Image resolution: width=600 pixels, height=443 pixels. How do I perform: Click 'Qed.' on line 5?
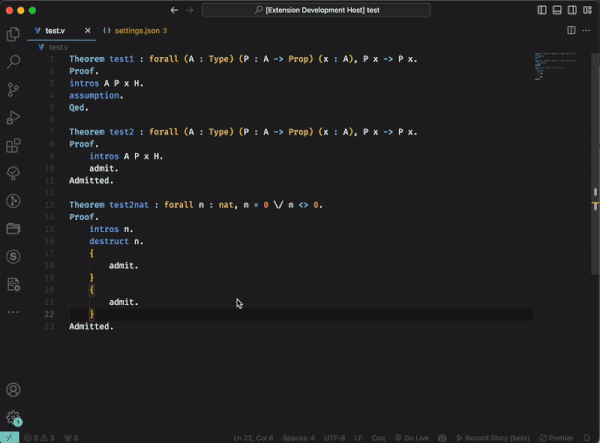tap(79, 107)
